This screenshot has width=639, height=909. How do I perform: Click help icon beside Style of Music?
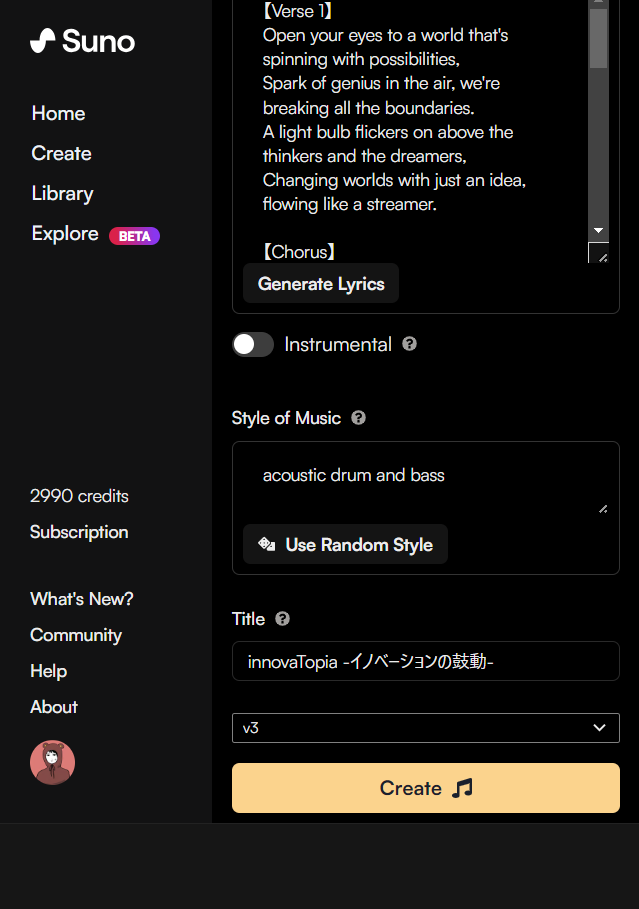(x=358, y=418)
